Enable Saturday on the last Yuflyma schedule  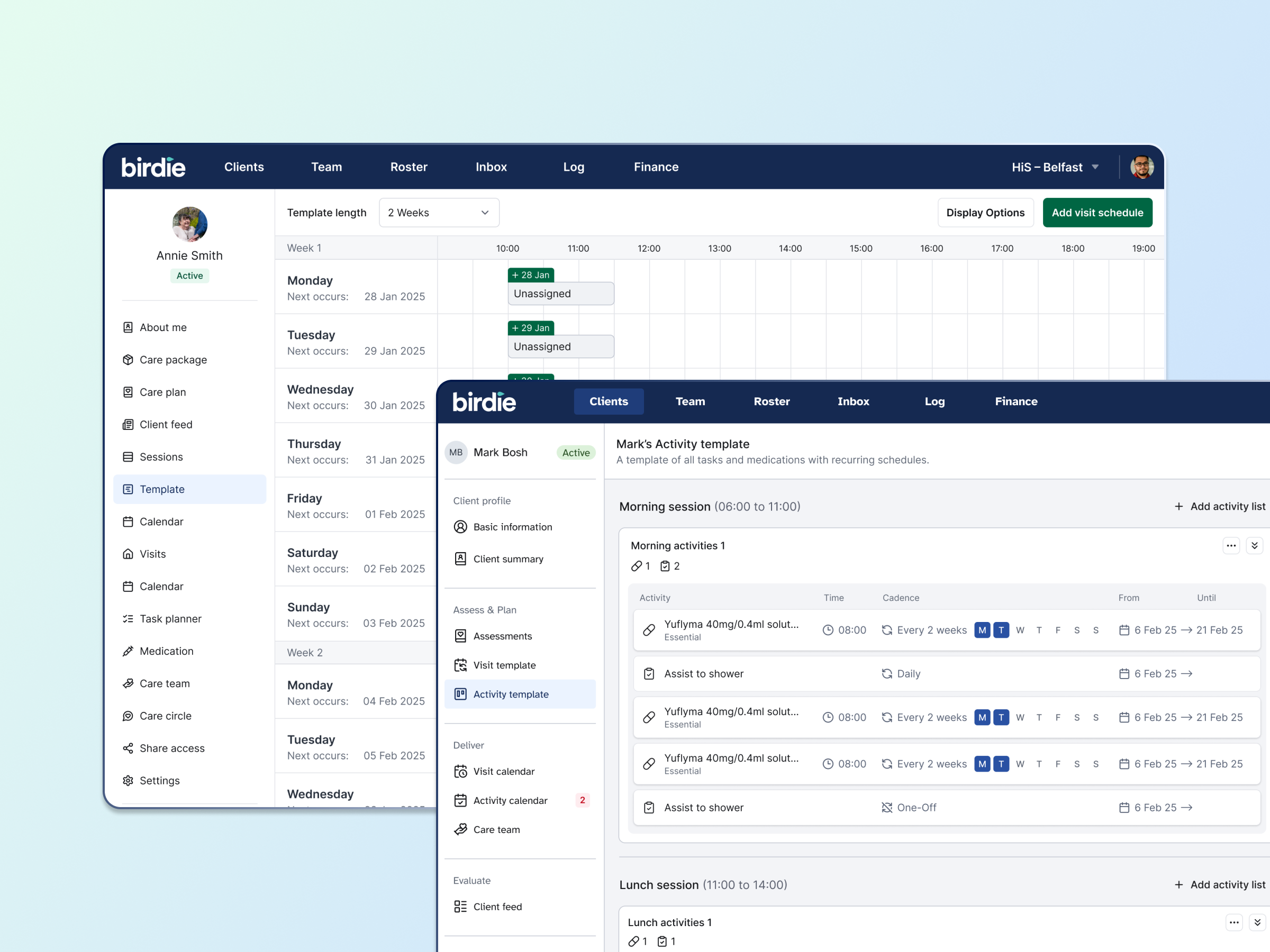pyautogui.click(x=1077, y=764)
